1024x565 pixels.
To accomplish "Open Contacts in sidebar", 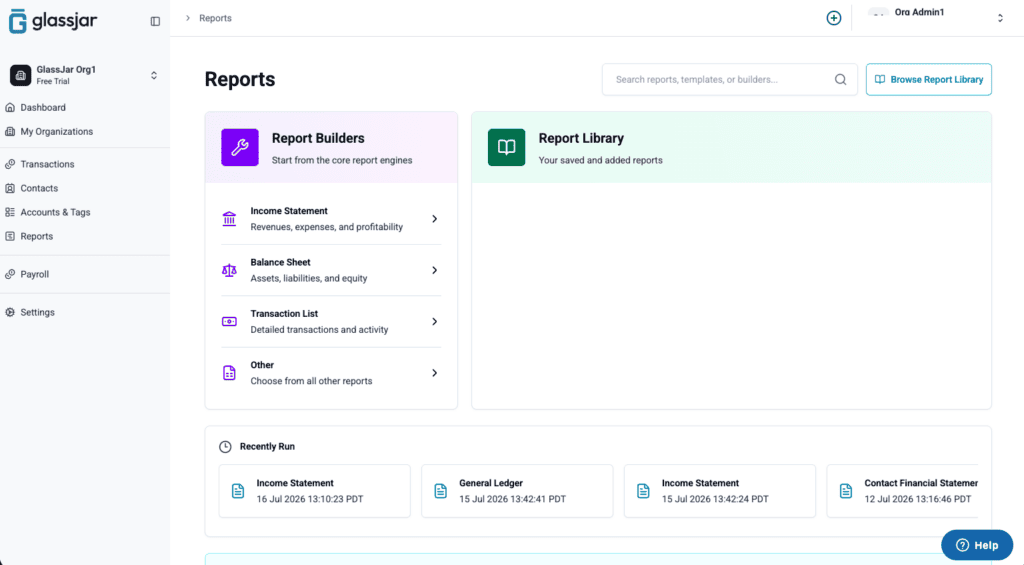I will (x=39, y=188).
